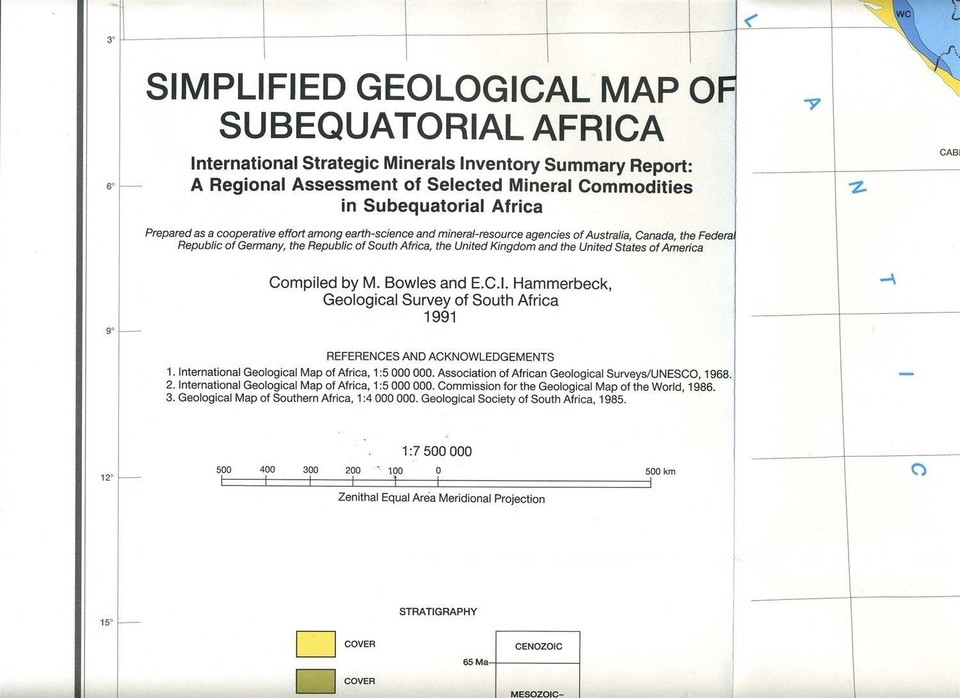960x698 pixels.
Task: Click 'Compiled by M. Bowles and E.C.I. Hammerbeck,'
Action: coord(440,283)
